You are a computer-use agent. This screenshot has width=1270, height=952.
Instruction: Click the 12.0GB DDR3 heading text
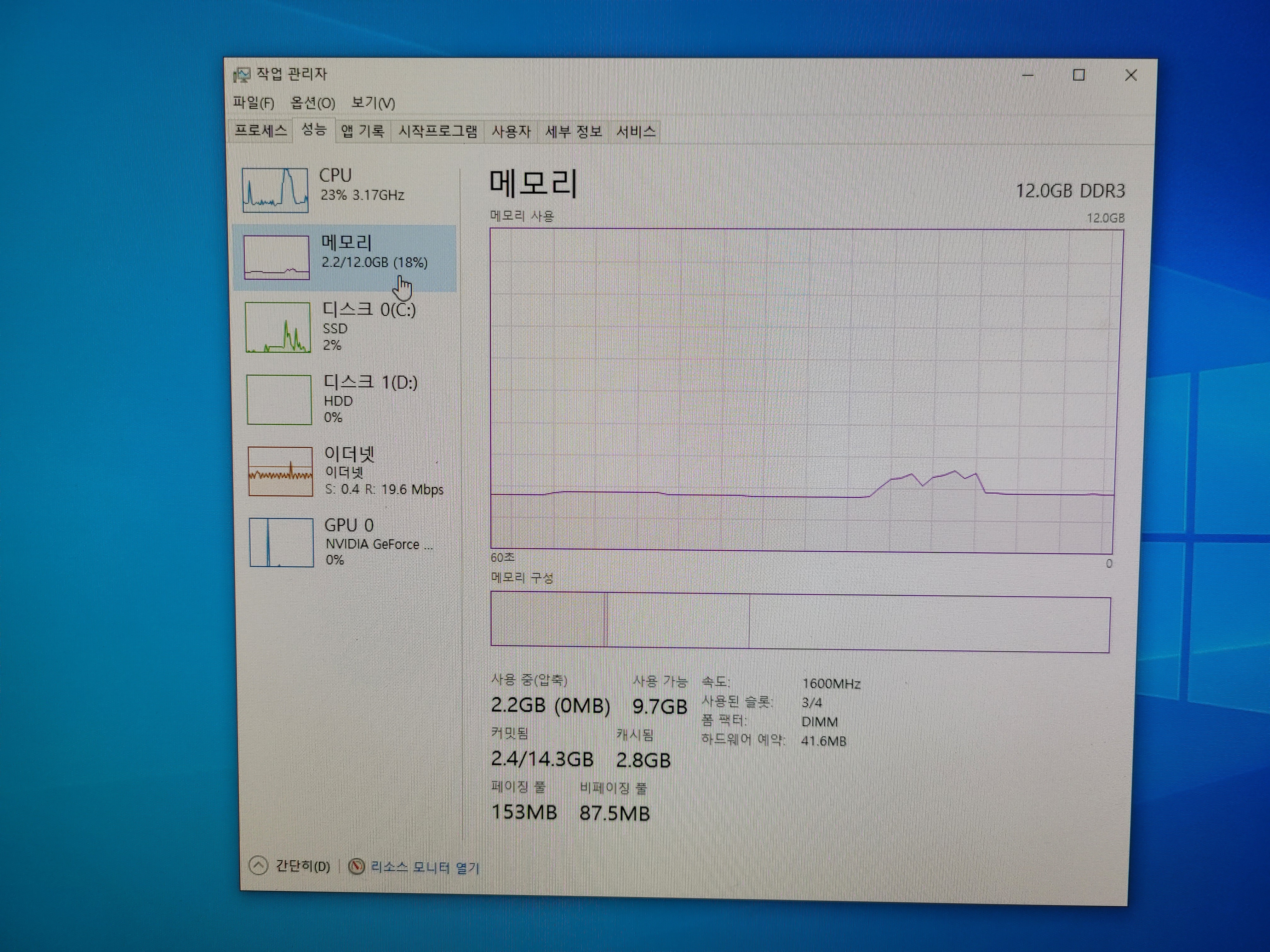(1070, 190)
